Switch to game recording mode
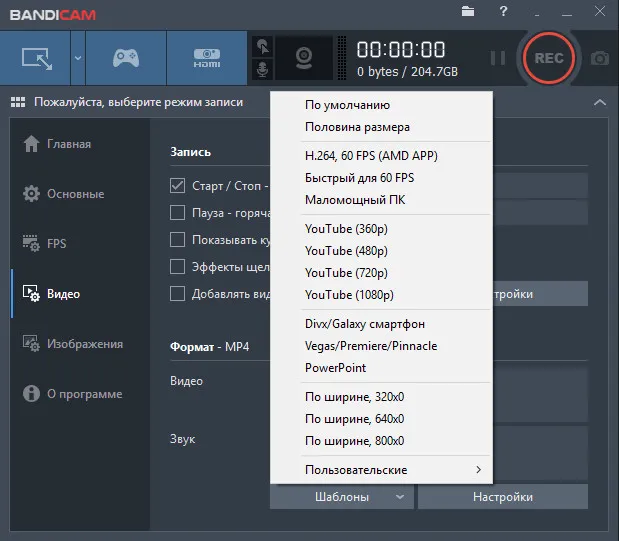This screenshot has width=619, height=541. point(126,58)
